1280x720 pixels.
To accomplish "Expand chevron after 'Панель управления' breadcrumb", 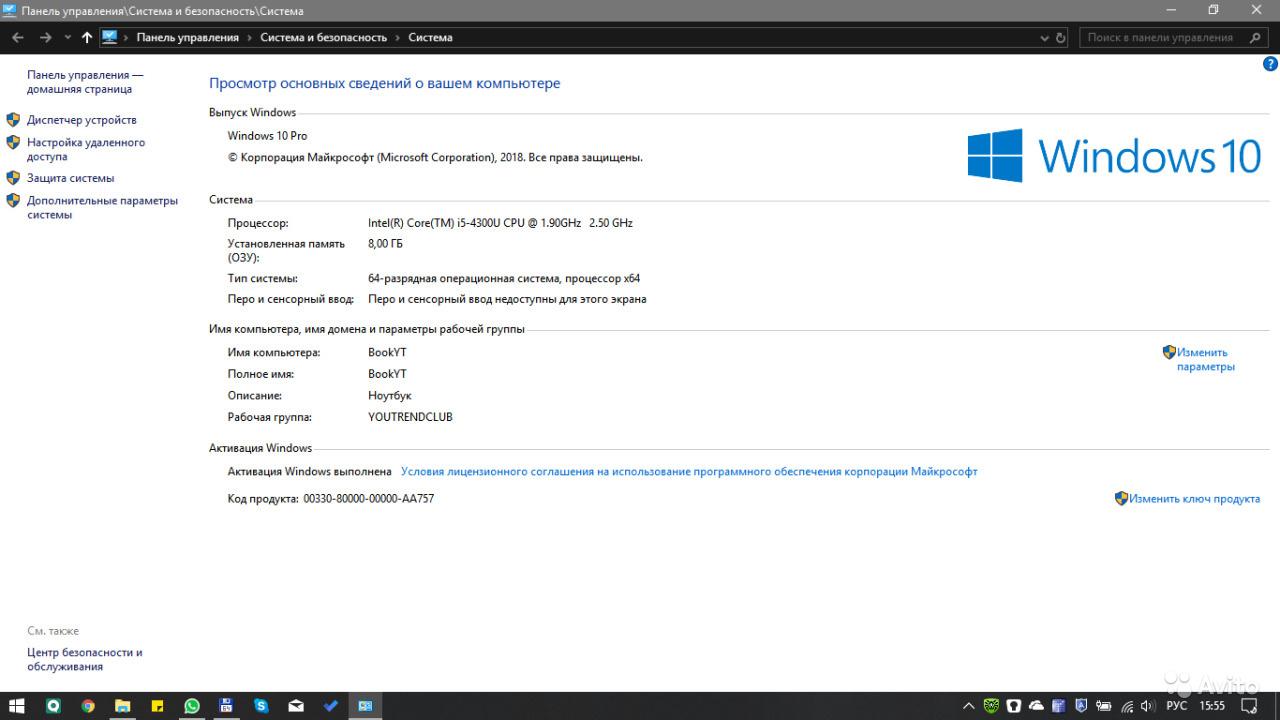I will [x=250, y=37].
